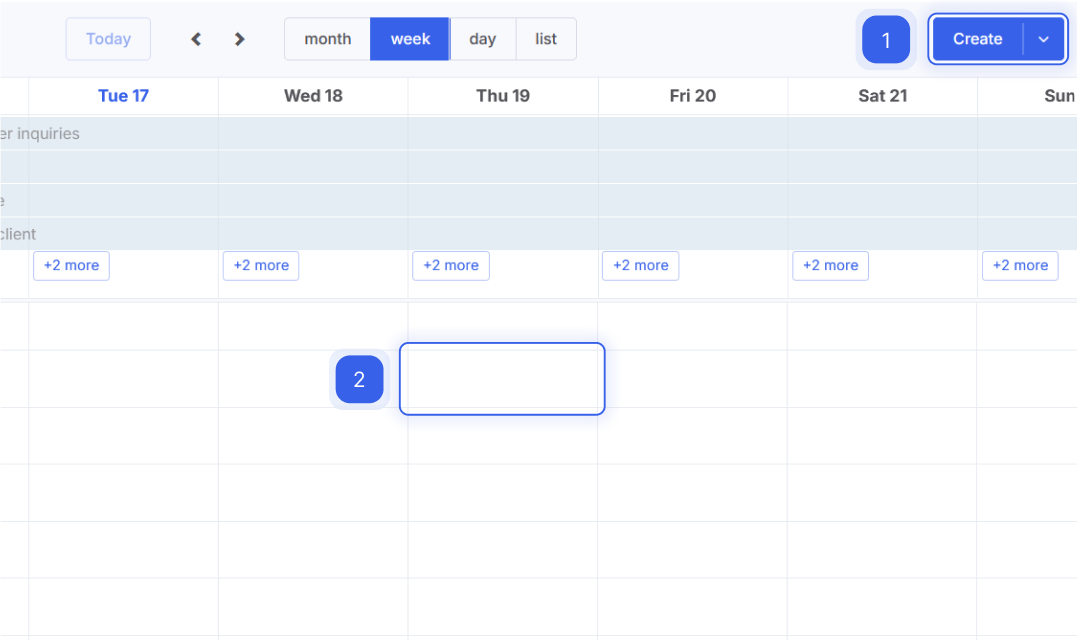This screenshot has height=640, width=1077.
Task: Expand +2 more events on Tuesday 17
Action: (x=71, y=265)
